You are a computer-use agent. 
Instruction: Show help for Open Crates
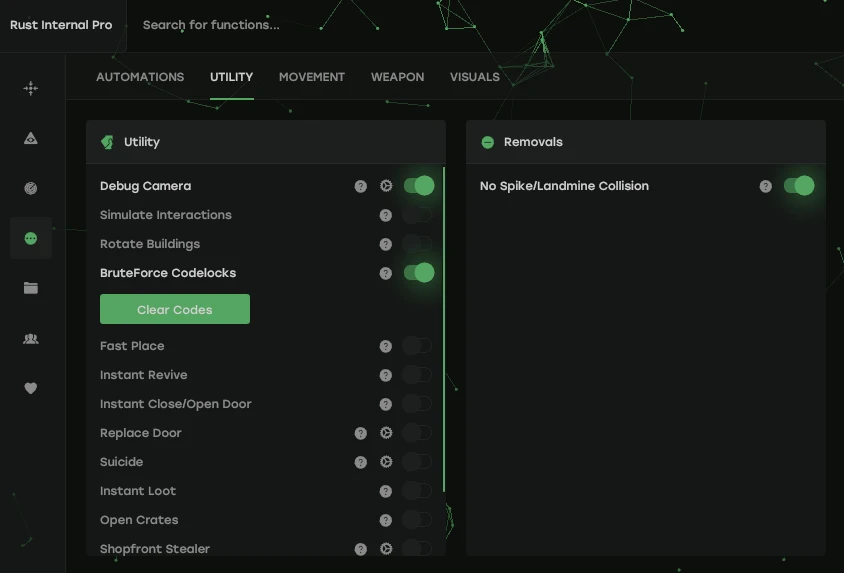pos(385,520)
